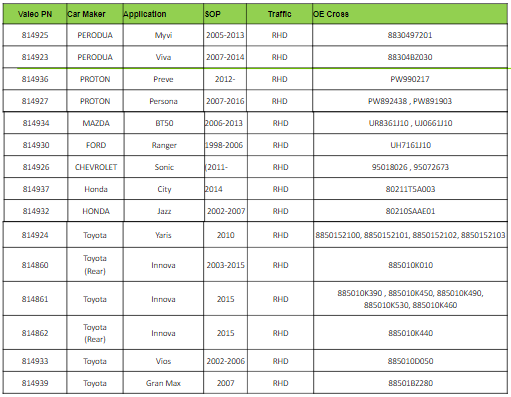Select the Jazz application cell
Image resolution: width=511 pixels, height=397 pixels.
164,211
